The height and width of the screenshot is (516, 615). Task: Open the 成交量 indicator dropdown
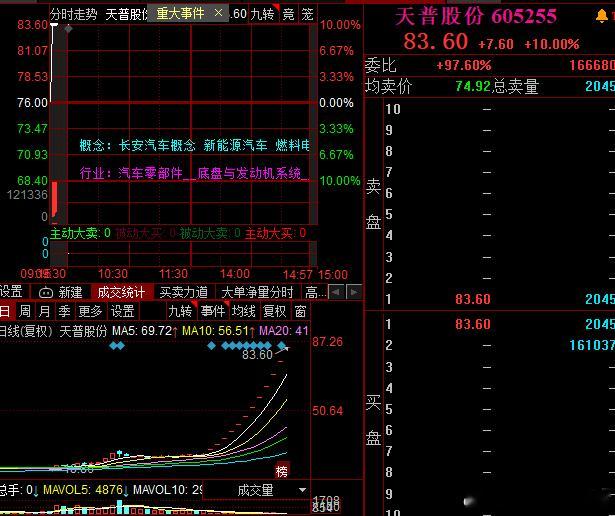[257, 490]
